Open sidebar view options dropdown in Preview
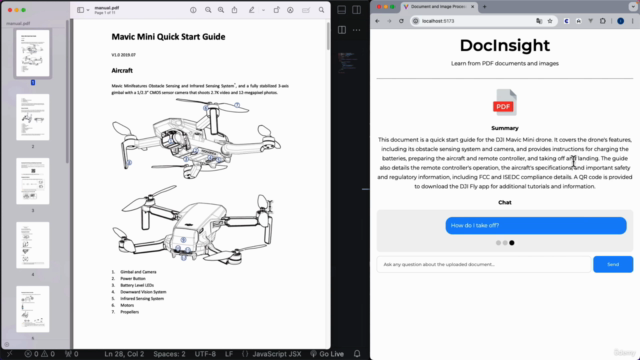The height and width of the screenshot is (360, 640). coord(88,10)
